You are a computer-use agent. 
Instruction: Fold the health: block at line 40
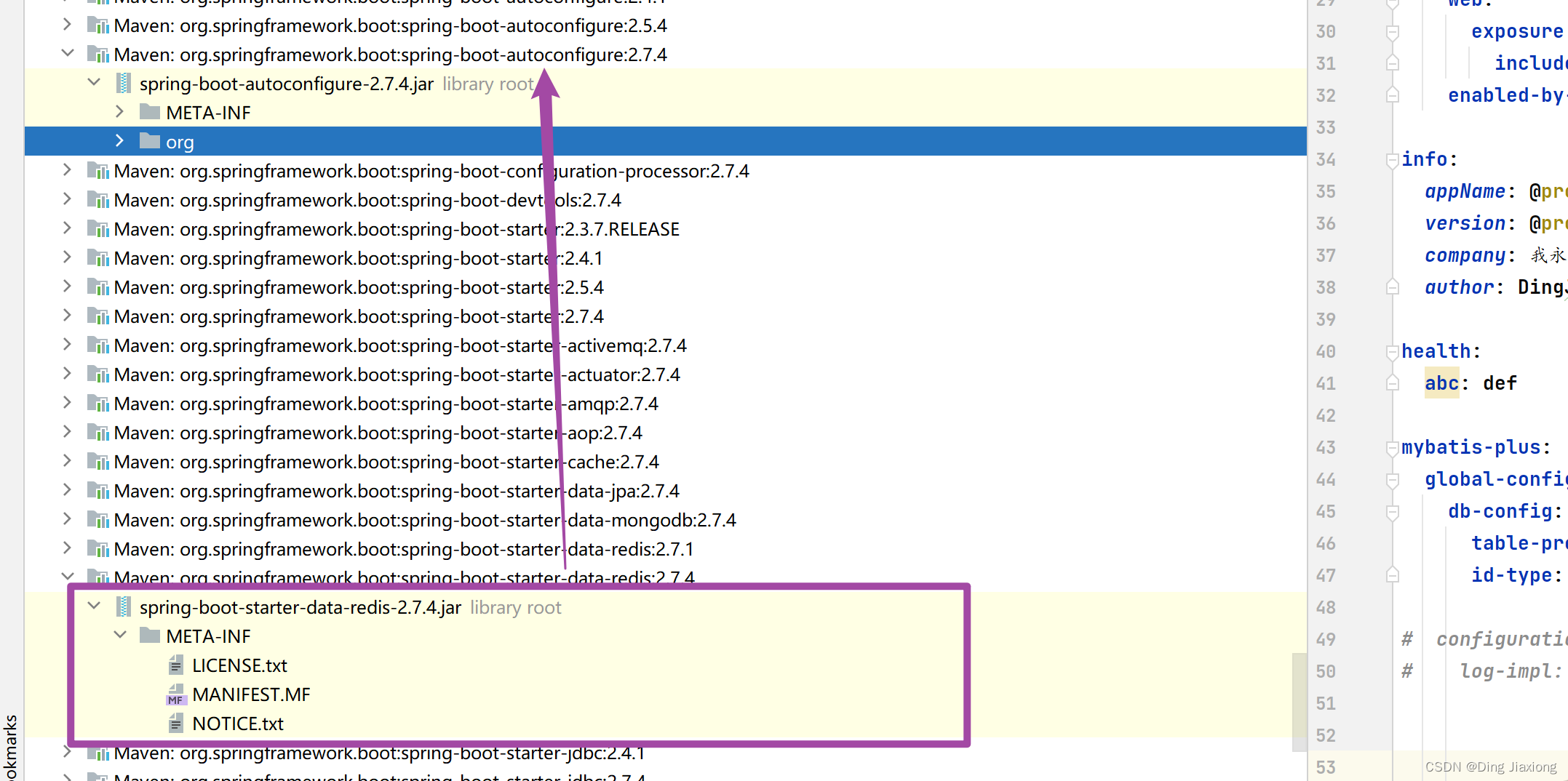point(1392,351)
